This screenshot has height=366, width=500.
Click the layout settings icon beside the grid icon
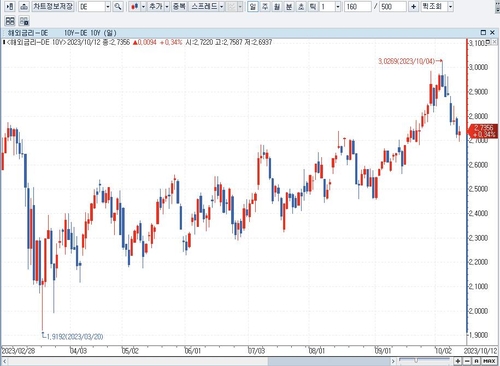(x=24, y=21)
